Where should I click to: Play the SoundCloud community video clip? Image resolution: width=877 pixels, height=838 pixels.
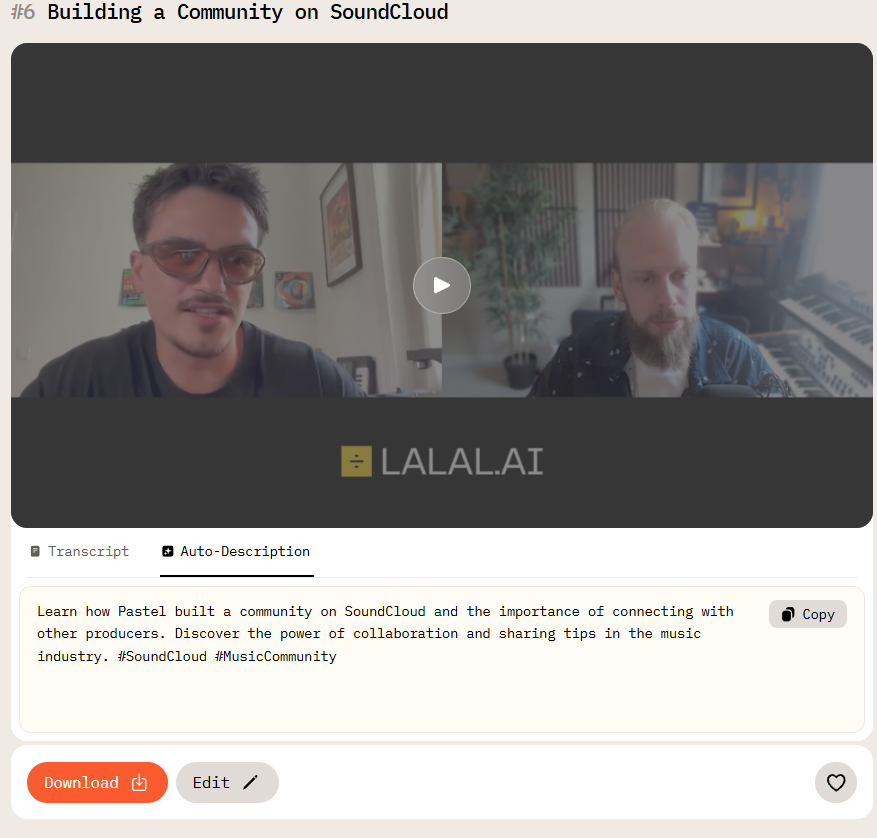[x=442, y=285]
